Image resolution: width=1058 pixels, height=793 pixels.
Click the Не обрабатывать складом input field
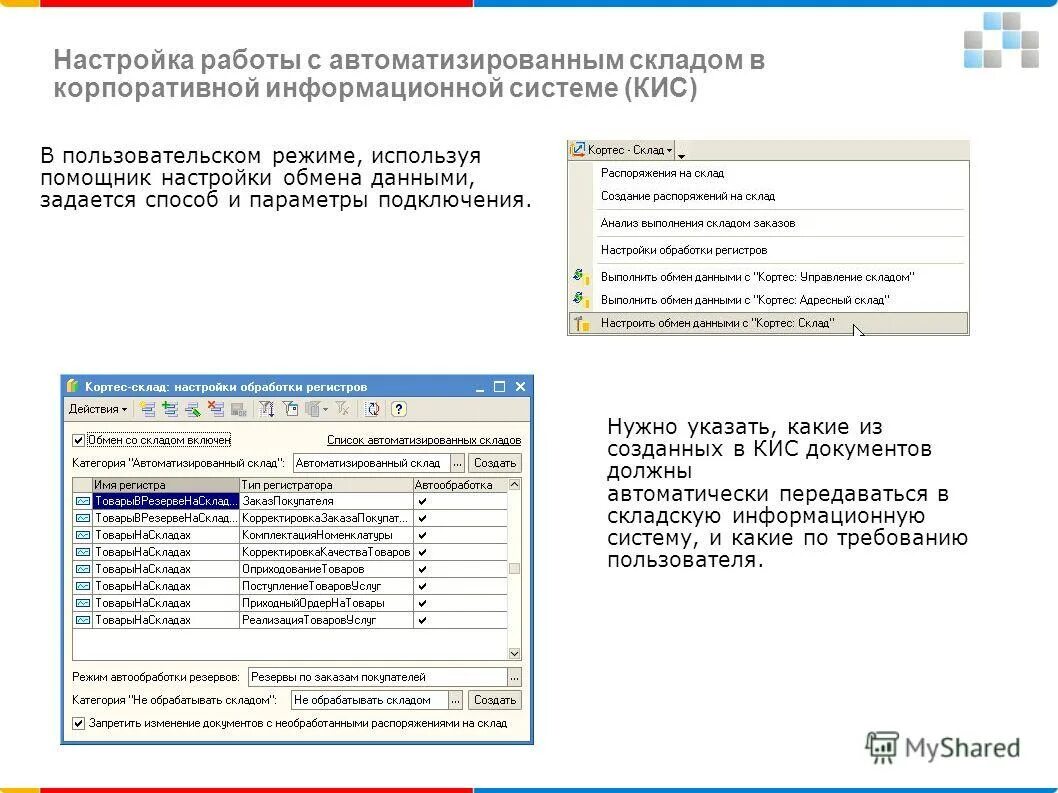click(370, 701)
